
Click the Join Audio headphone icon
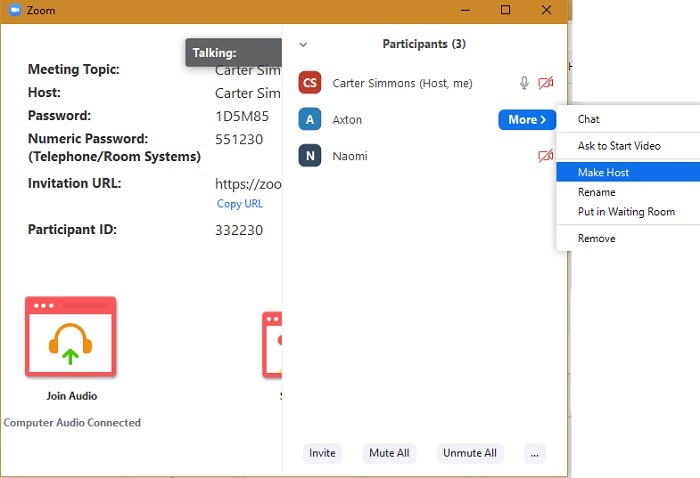coord(71,337)
